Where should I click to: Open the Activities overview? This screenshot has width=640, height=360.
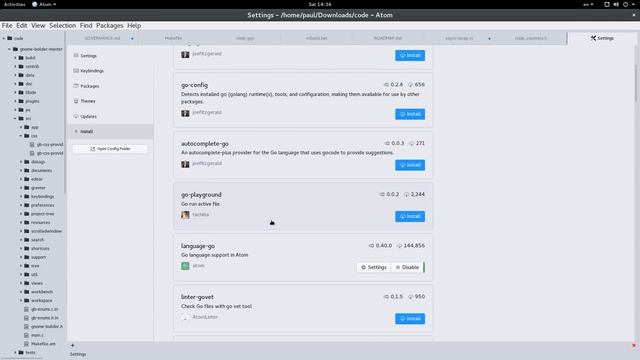point(15,4)
